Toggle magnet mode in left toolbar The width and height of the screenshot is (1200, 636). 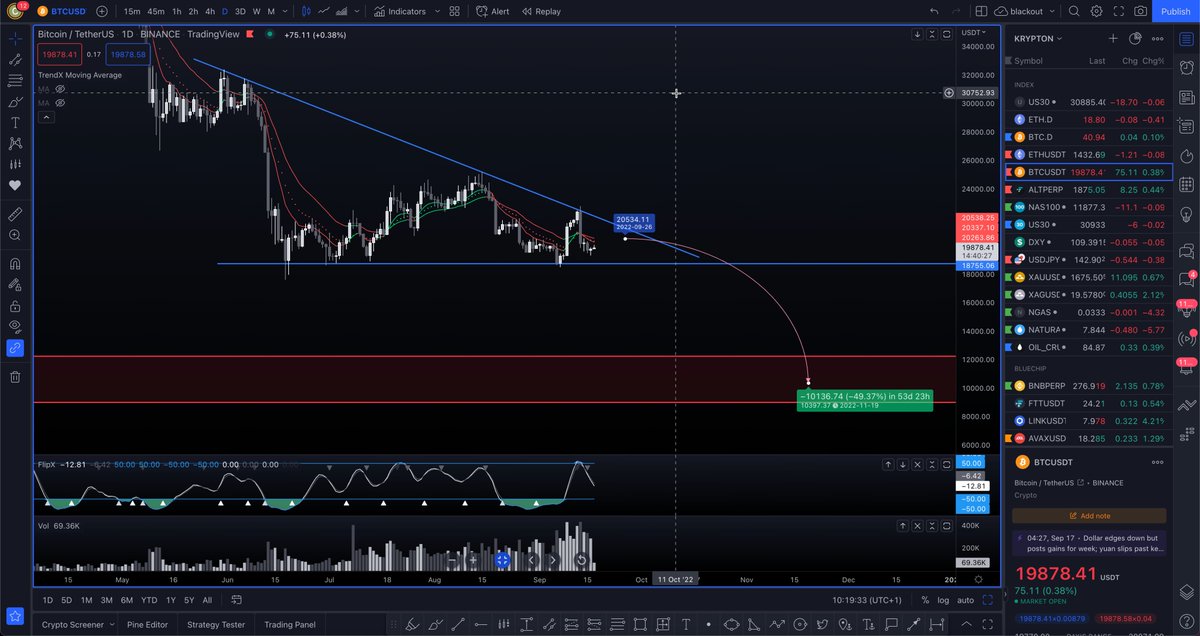point(15,264)
